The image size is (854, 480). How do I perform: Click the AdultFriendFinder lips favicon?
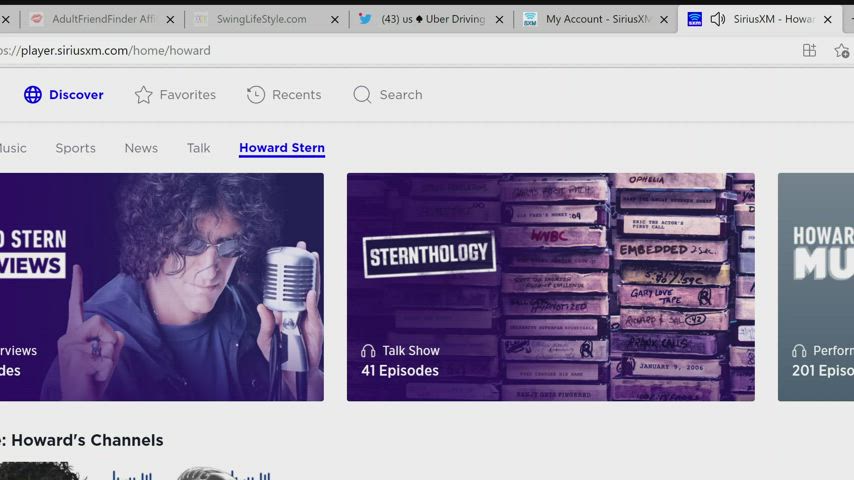pyautogui.click(x=36, y=19)
